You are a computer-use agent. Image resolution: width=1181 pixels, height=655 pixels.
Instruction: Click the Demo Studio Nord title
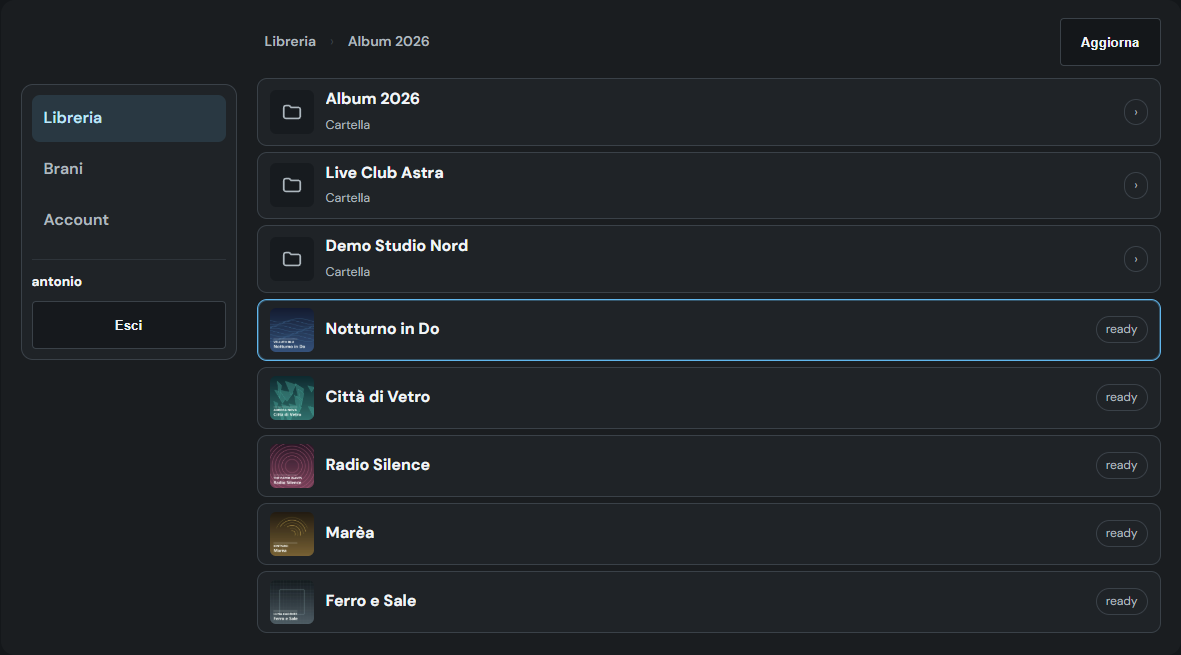[396, 245]
